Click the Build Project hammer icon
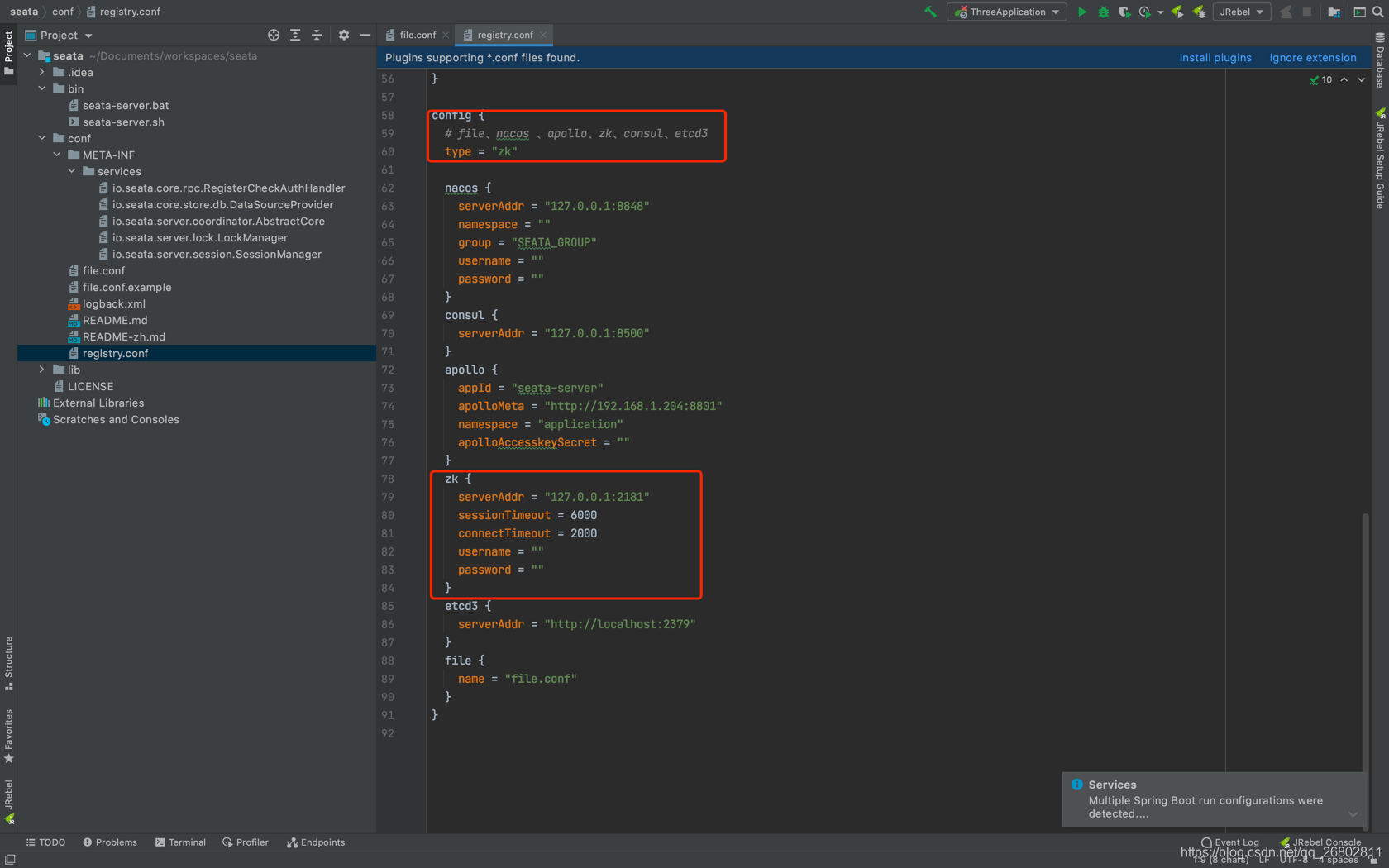This screenshot has width=1389, height=868. click(930, 12)
